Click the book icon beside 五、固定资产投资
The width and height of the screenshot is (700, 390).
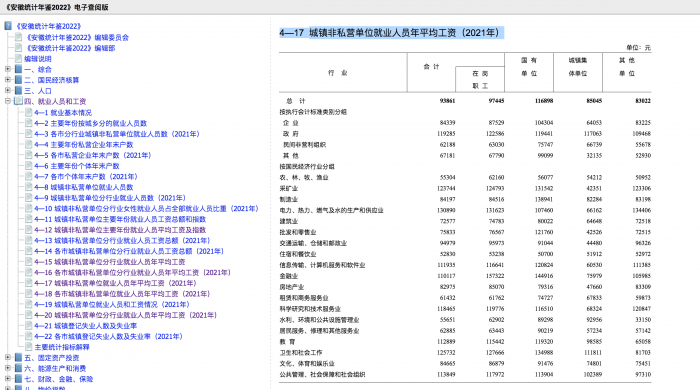pyautogui.click(x=18, y=357)
